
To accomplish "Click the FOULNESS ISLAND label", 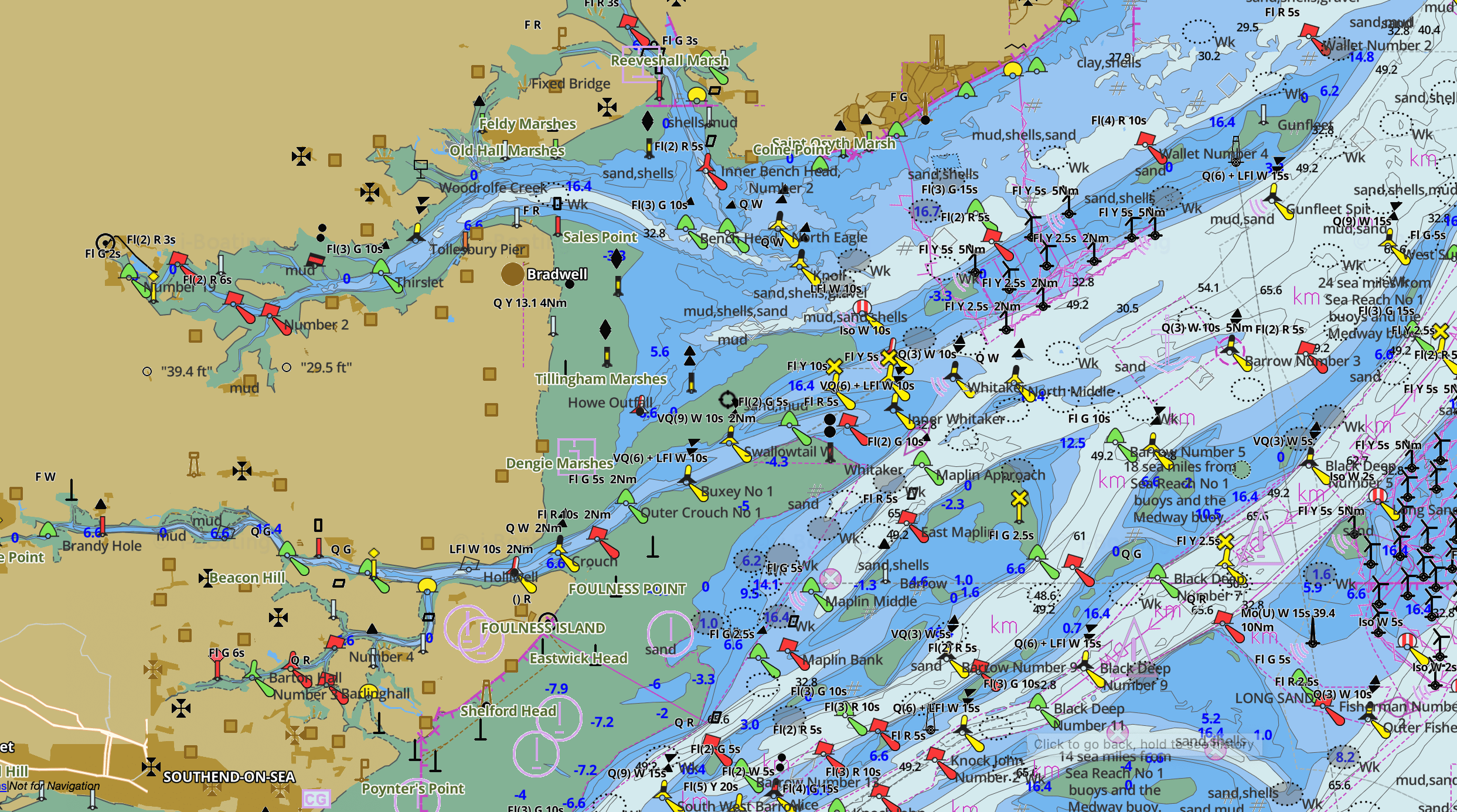I will [543, 628].
